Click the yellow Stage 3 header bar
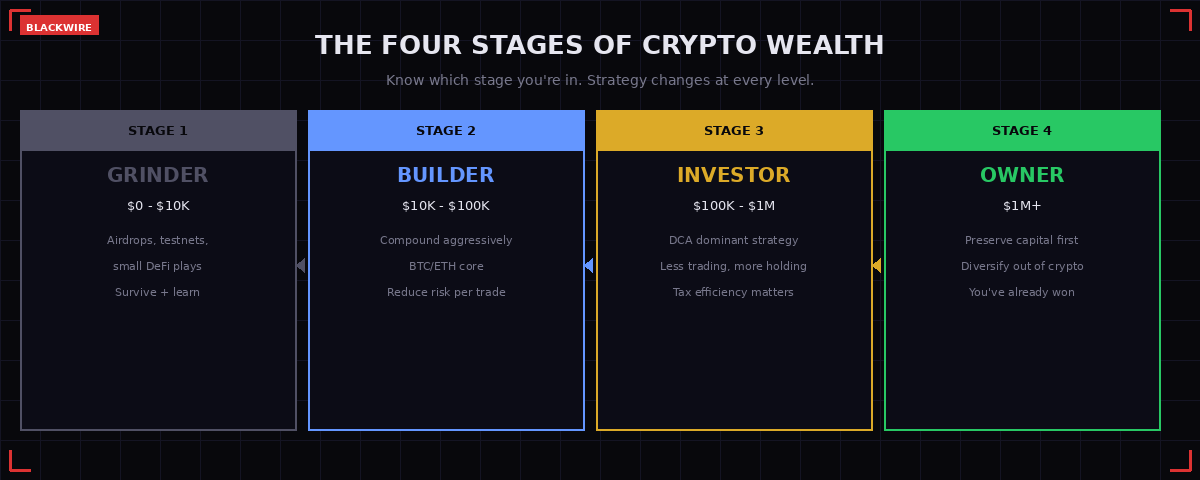Viewport: 1200px width, 480px height. [x=734, y=131]
